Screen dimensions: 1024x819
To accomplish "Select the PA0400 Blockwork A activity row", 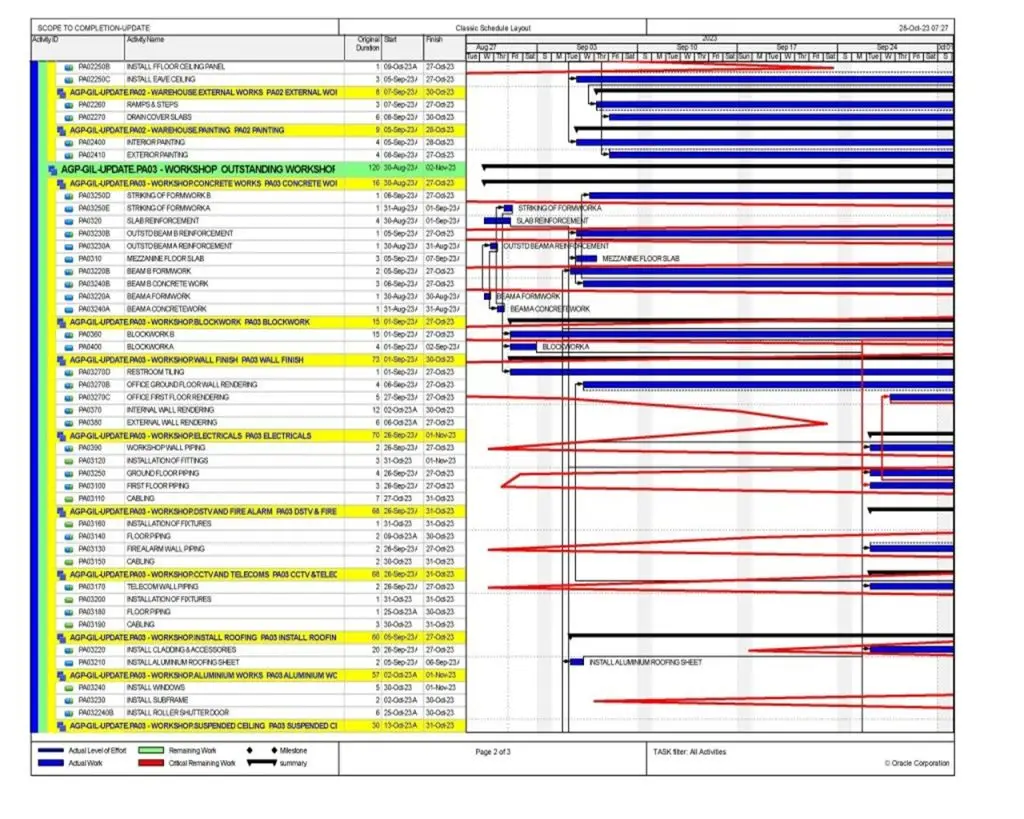I will pos(200,347).
